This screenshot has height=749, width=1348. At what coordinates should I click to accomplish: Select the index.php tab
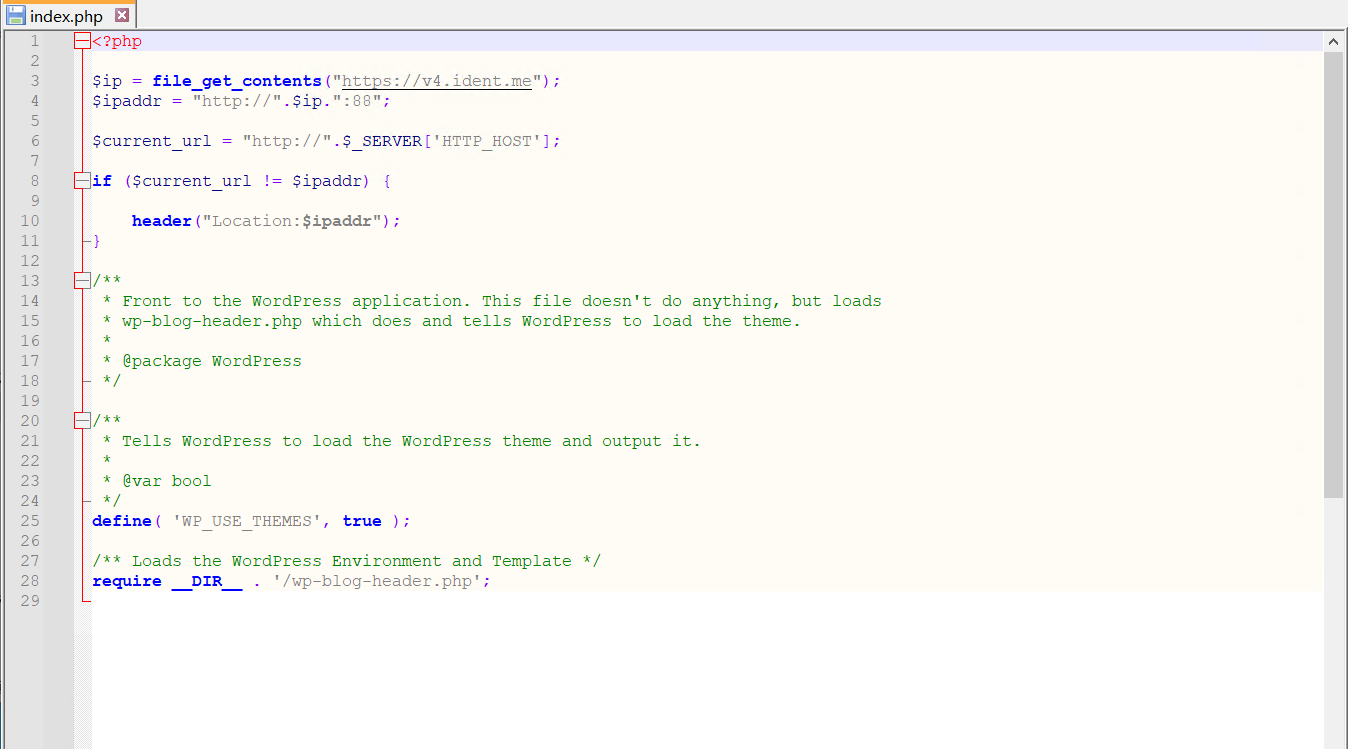coord(65,15)
